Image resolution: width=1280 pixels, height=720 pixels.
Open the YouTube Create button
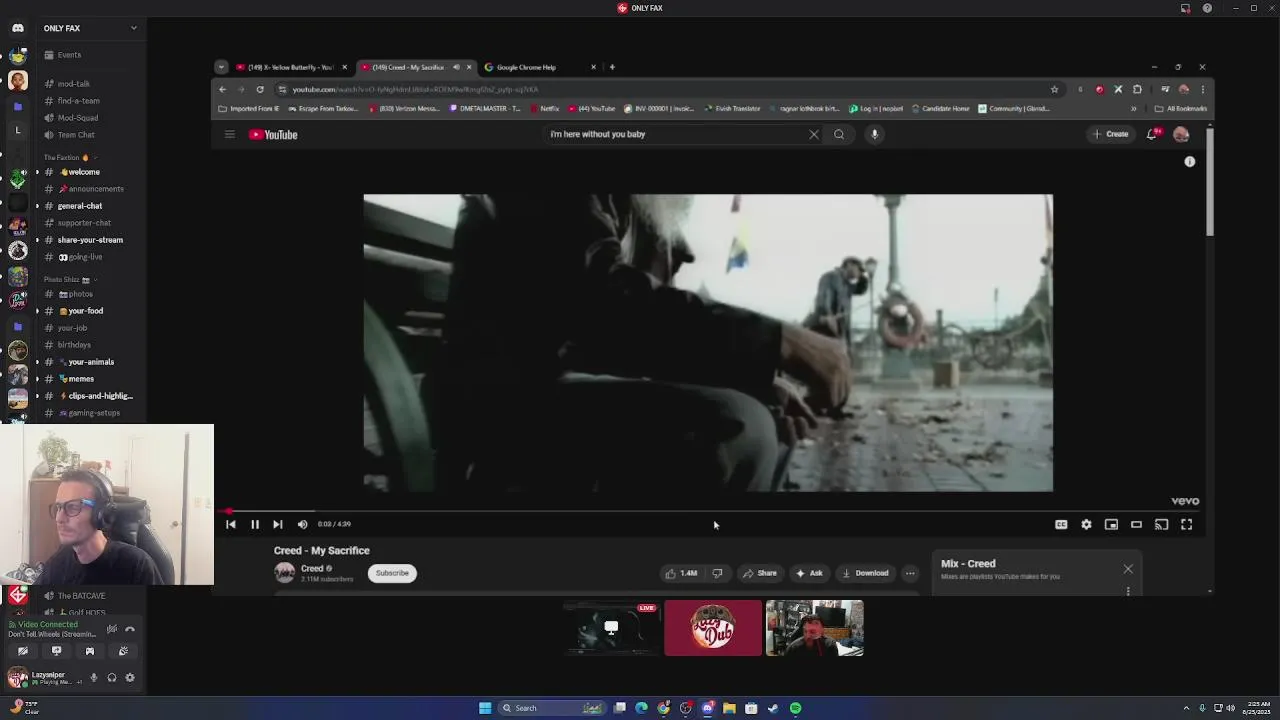1111,134
